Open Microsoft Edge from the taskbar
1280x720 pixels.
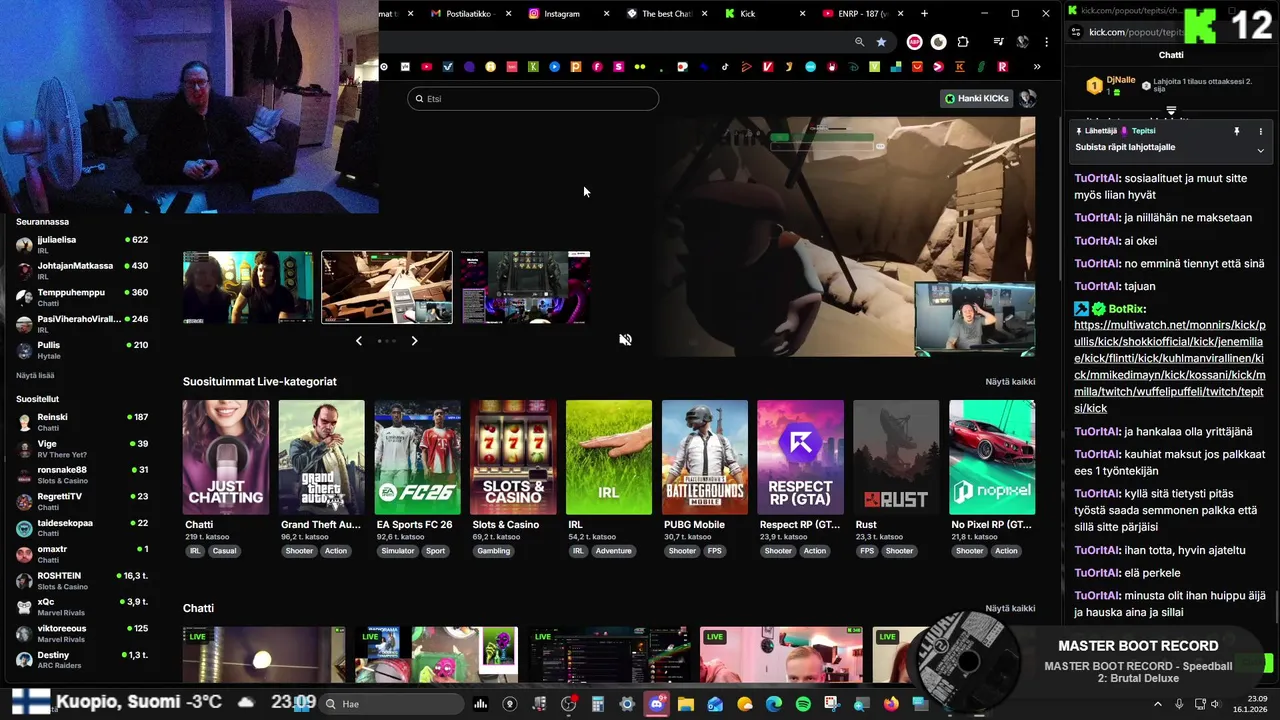[x=774, y=704]
